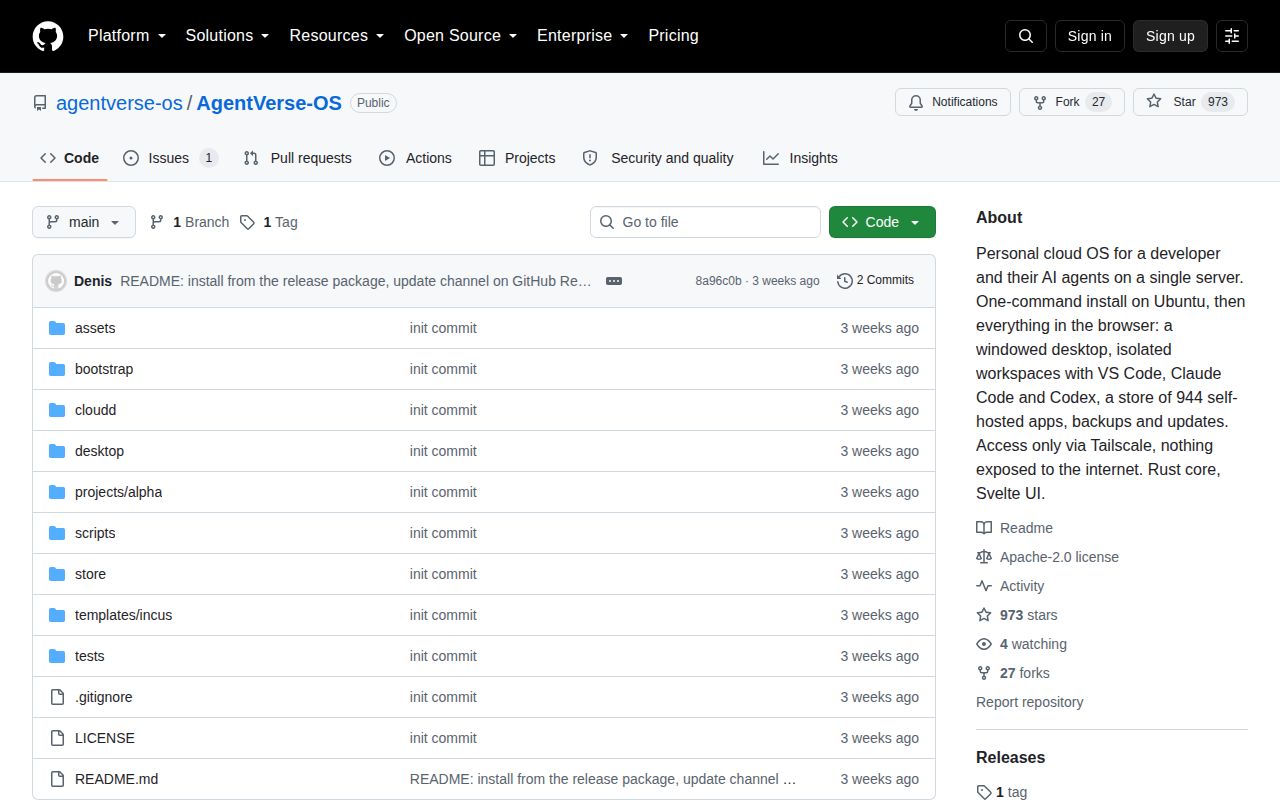1280x800 pixels.
Task: Expand the Platform menu
Action: (125, 36)
